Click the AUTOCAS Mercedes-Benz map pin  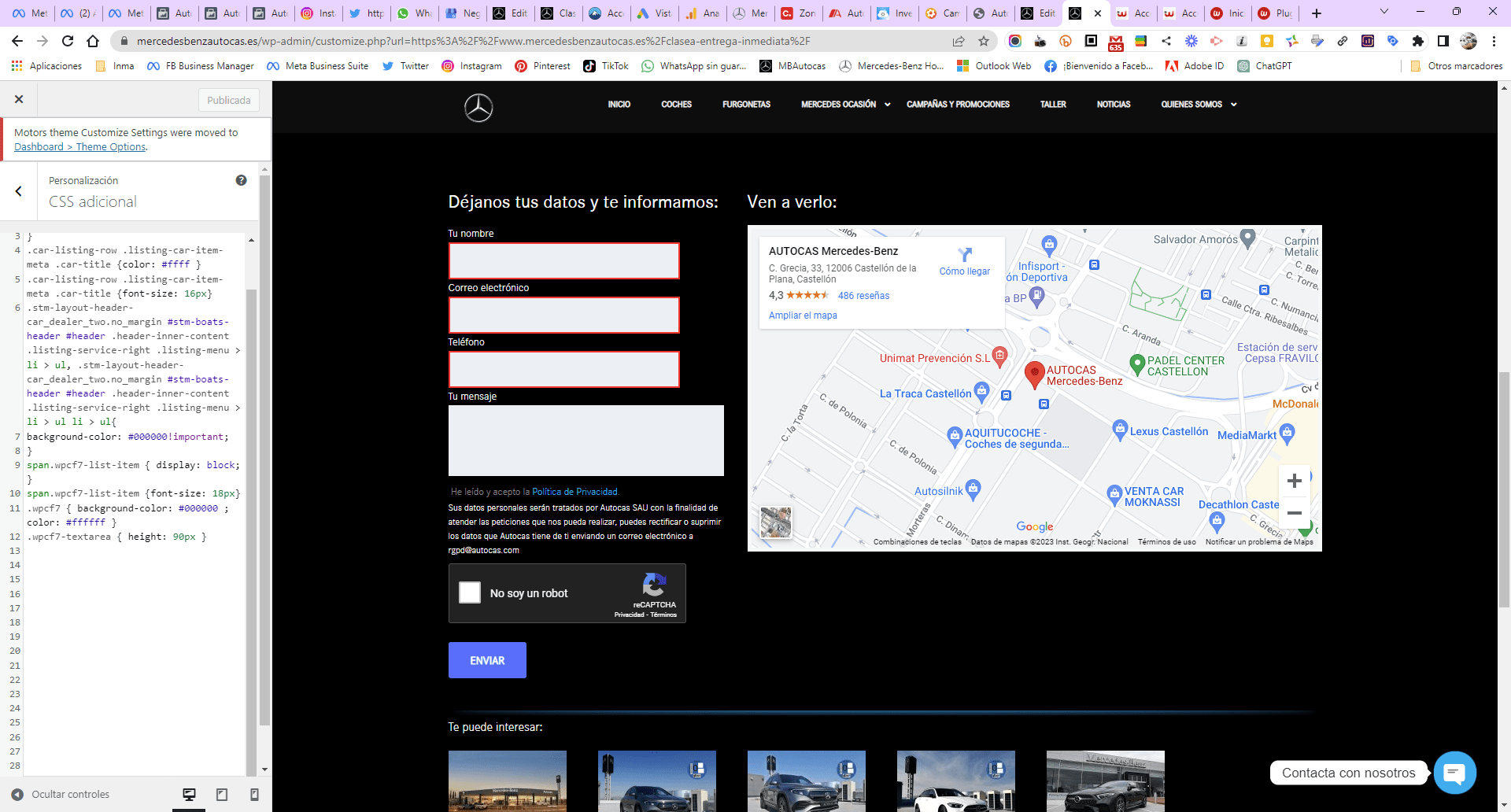pyautogui.click(x=1034, y=375)
